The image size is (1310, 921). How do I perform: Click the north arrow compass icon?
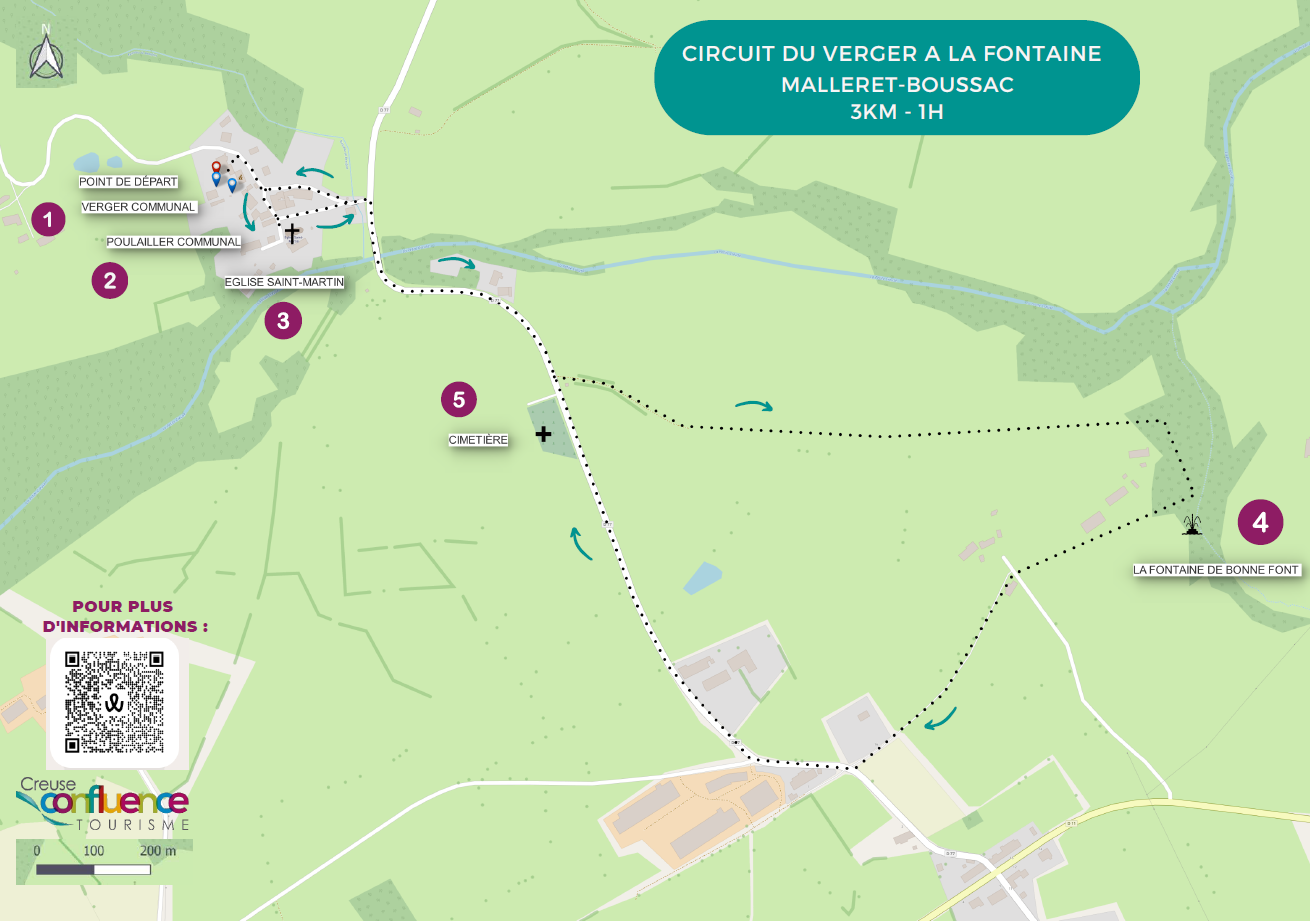(46, 54)
